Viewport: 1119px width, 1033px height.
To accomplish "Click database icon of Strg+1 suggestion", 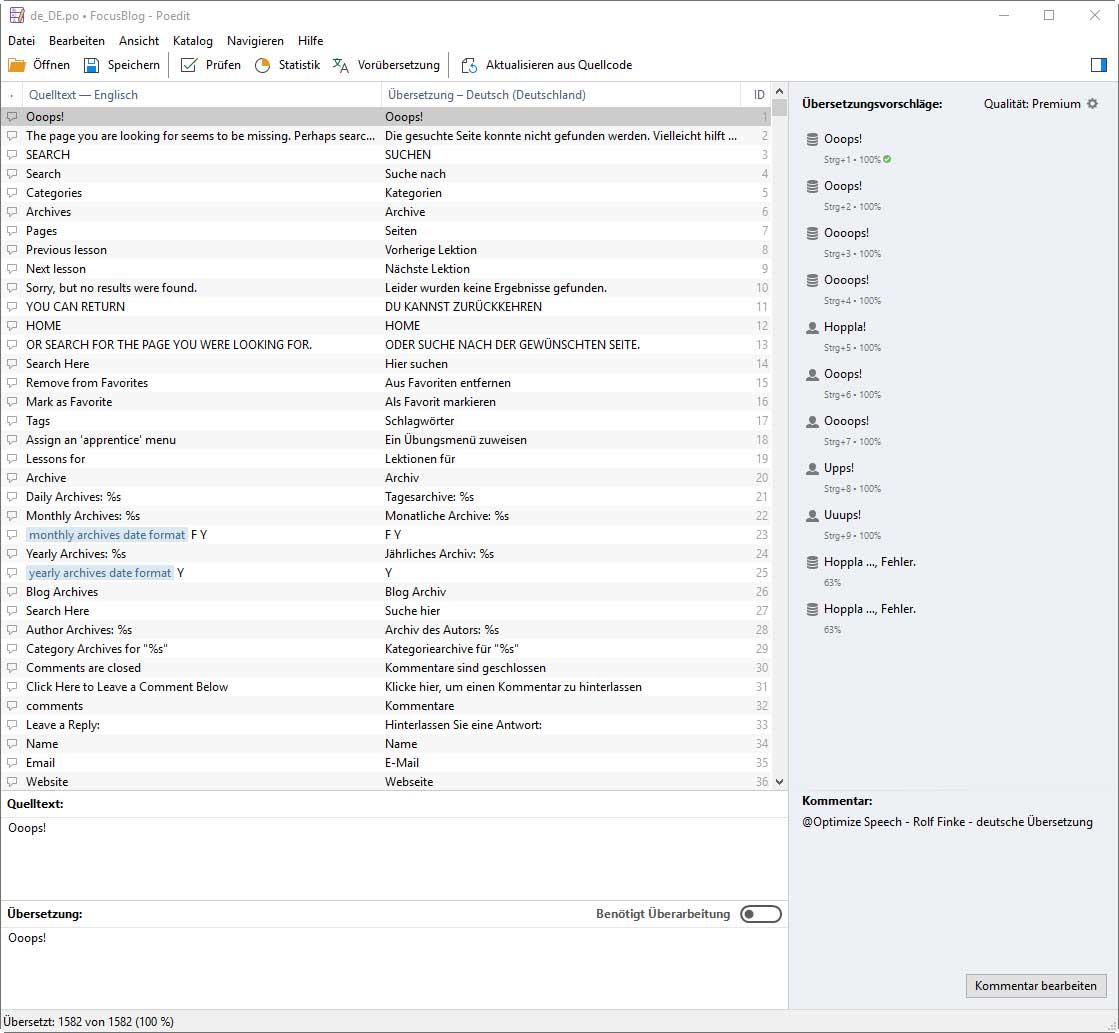I will point(812,139).
